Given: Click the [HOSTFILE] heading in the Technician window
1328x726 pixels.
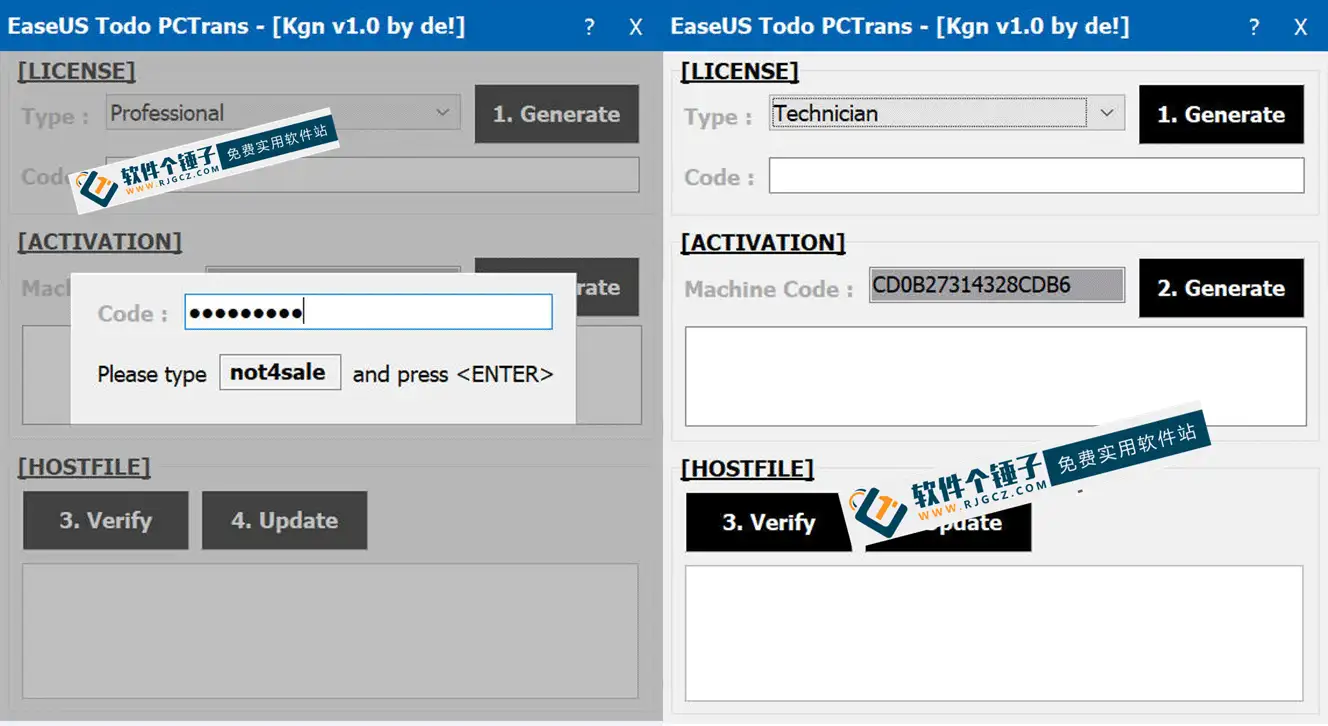Looking at the screenshot, I should [747, 469].
